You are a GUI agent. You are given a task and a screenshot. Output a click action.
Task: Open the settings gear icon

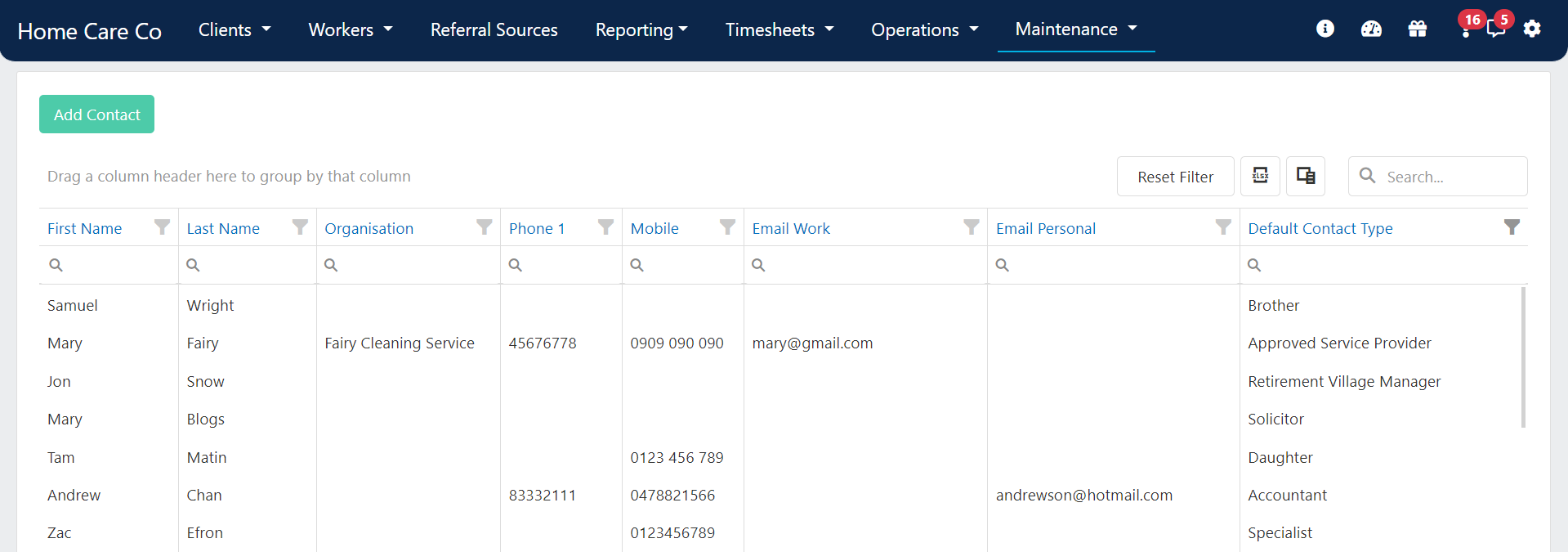[x=1532, y=29]
